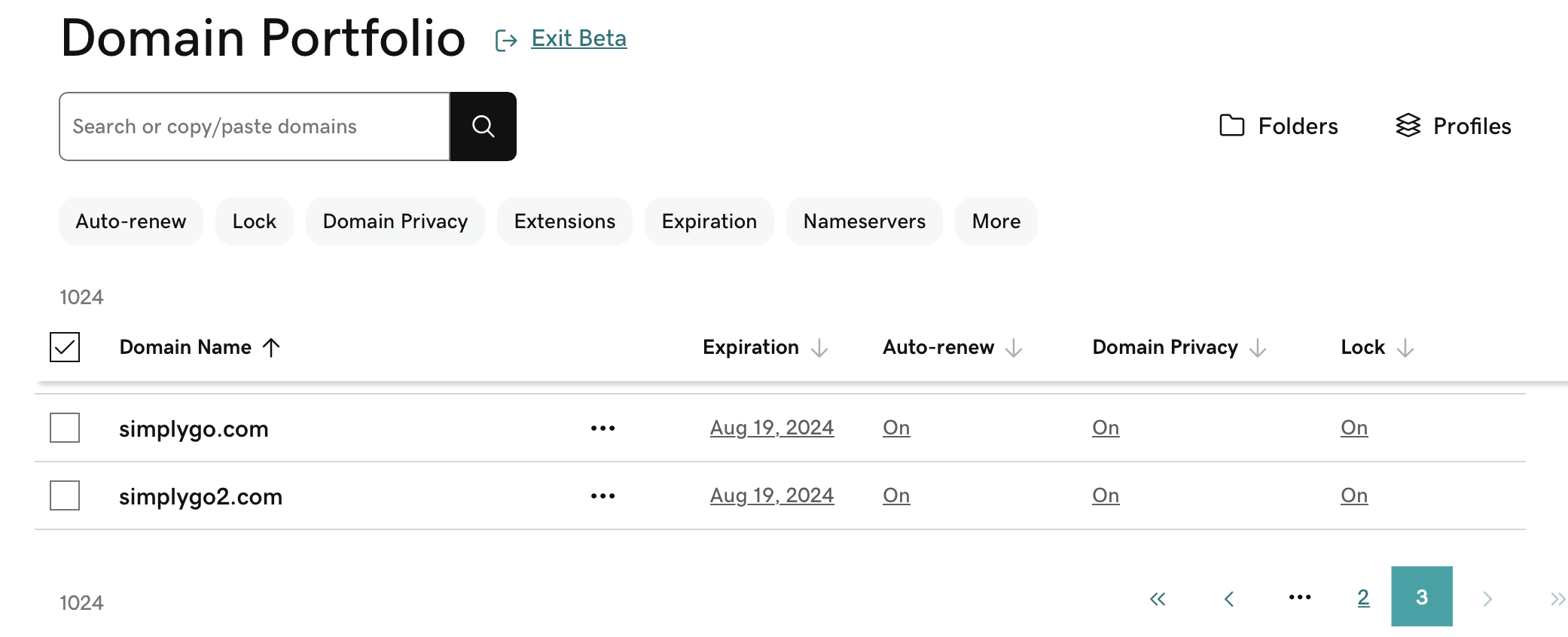Open the Profiles panel
The image size is (1568, 637).
click(1454, 126)
